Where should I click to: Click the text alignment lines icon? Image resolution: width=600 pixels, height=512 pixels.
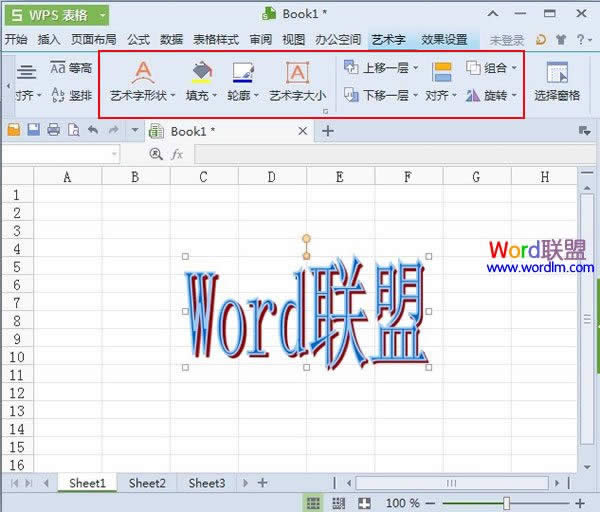(x=26, y=72)
